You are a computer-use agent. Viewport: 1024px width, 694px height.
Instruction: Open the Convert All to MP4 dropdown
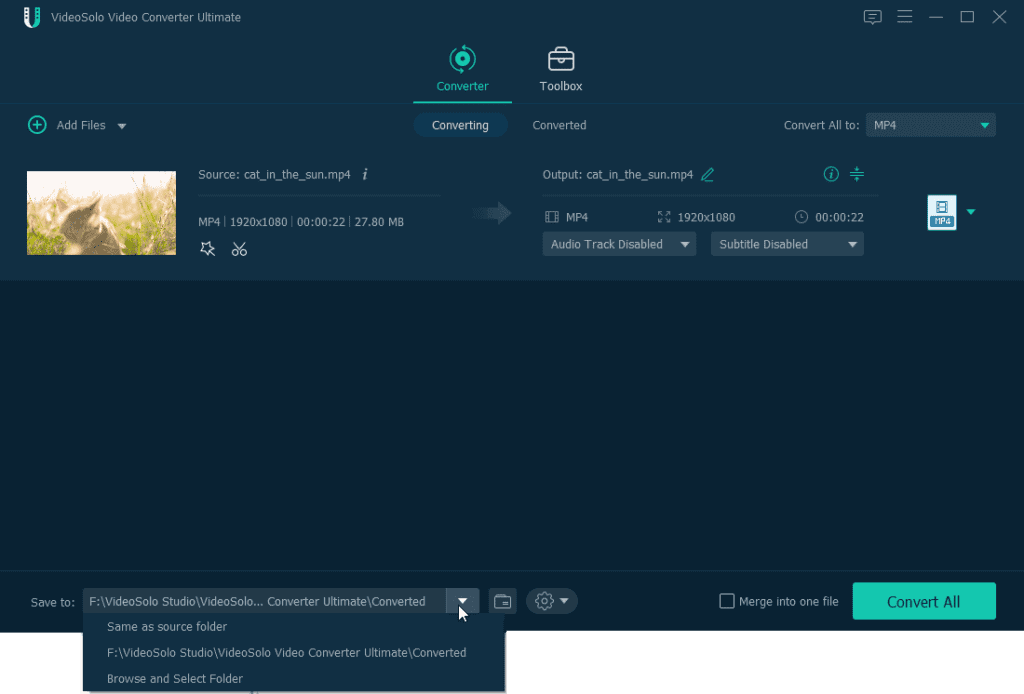(x=930, y=125)
